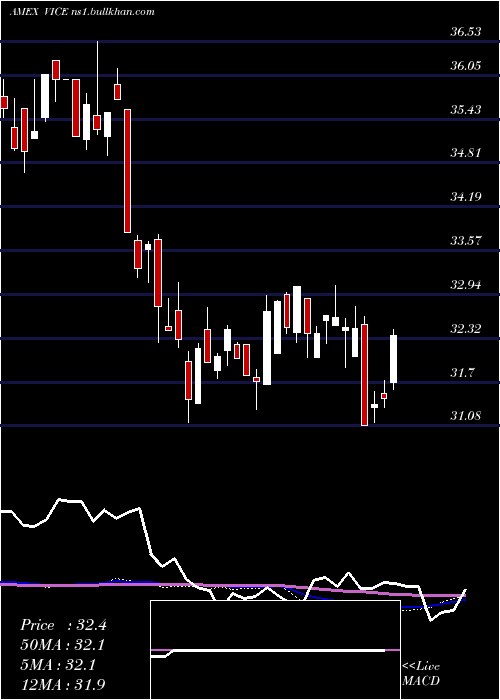Click the Live MACD label
500x700 pixels.
[x=421, y=674]
